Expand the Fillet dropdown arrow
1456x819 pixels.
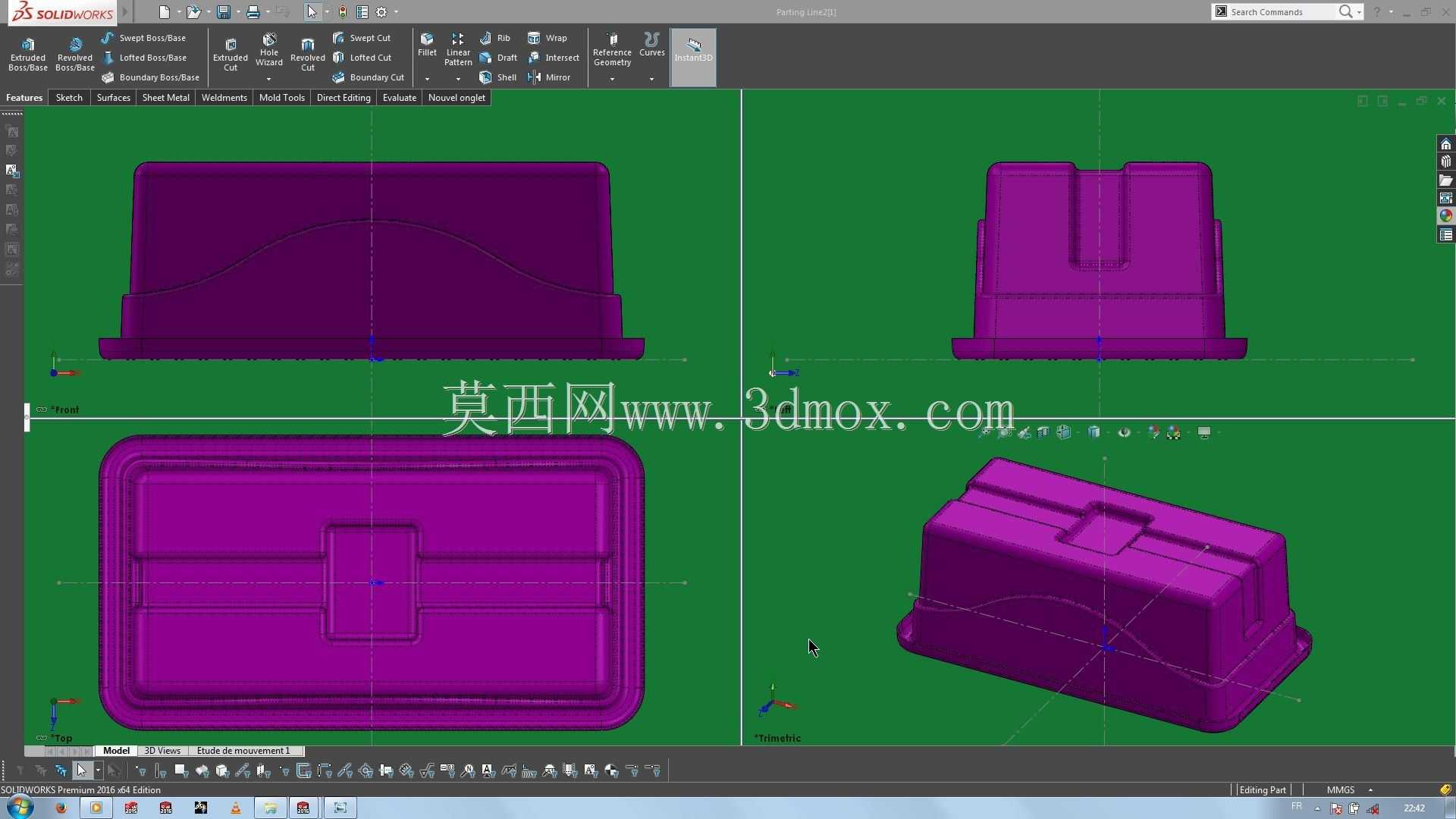(427, 79)
